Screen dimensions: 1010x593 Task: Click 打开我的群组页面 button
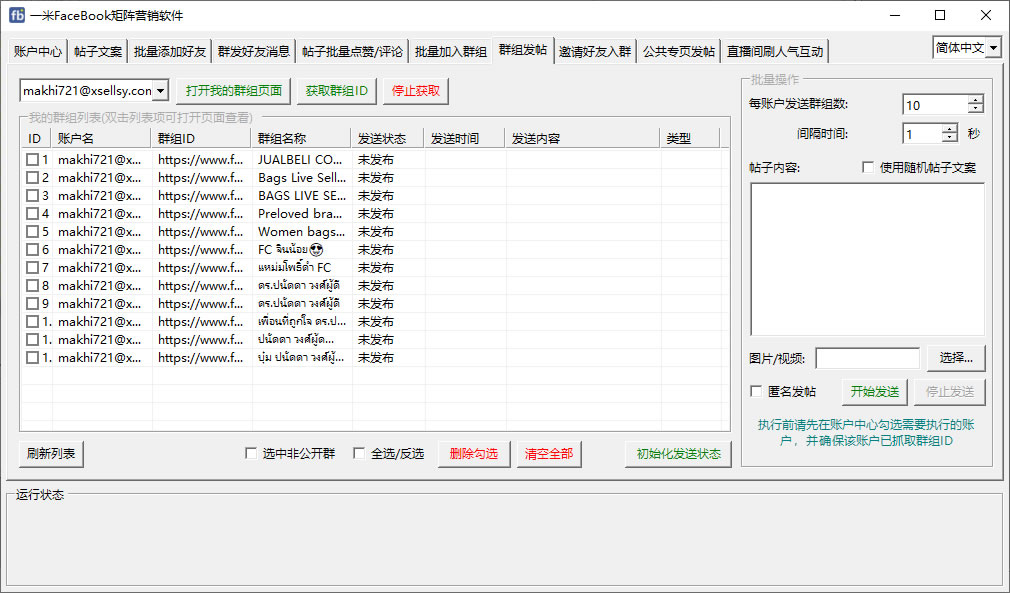point(234,91)
